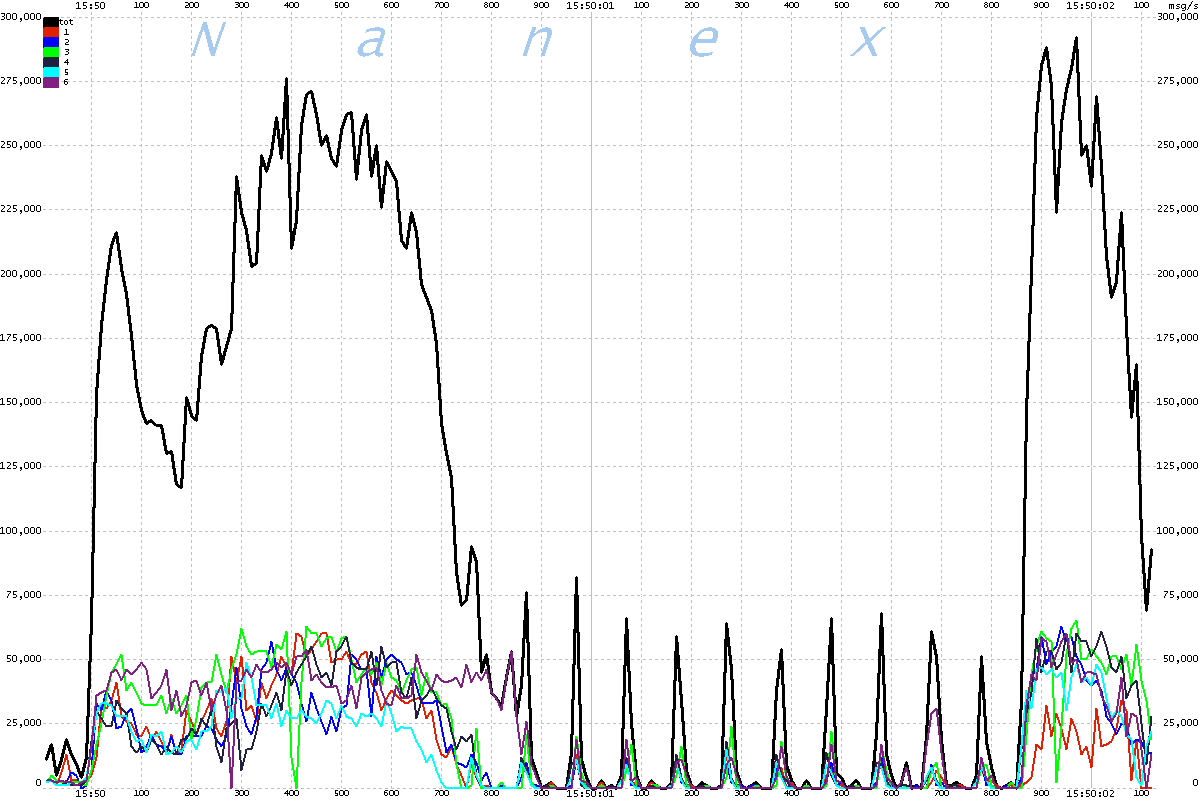Click the 'tot' legend label text
1200x800 pixels.
67,21
